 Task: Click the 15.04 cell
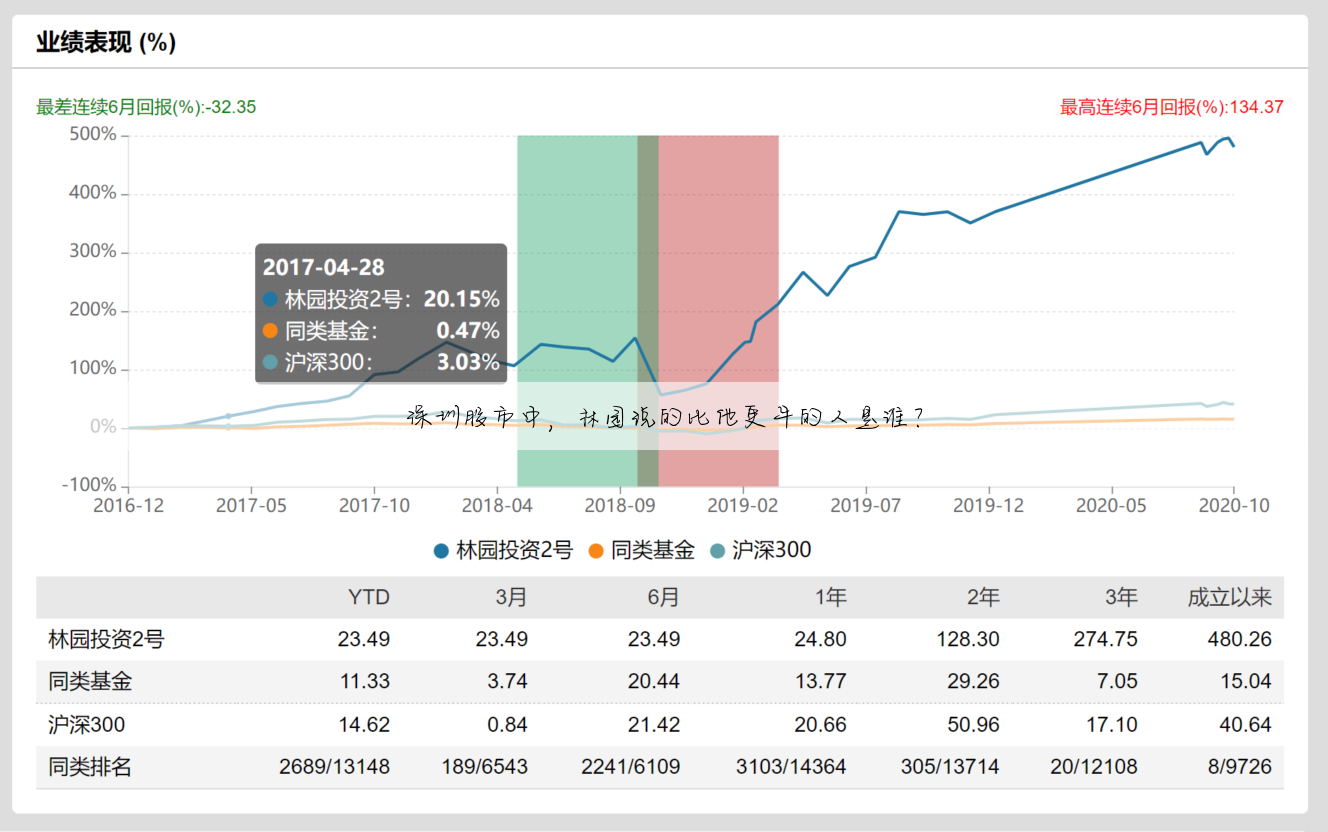tap(1246, 682)
